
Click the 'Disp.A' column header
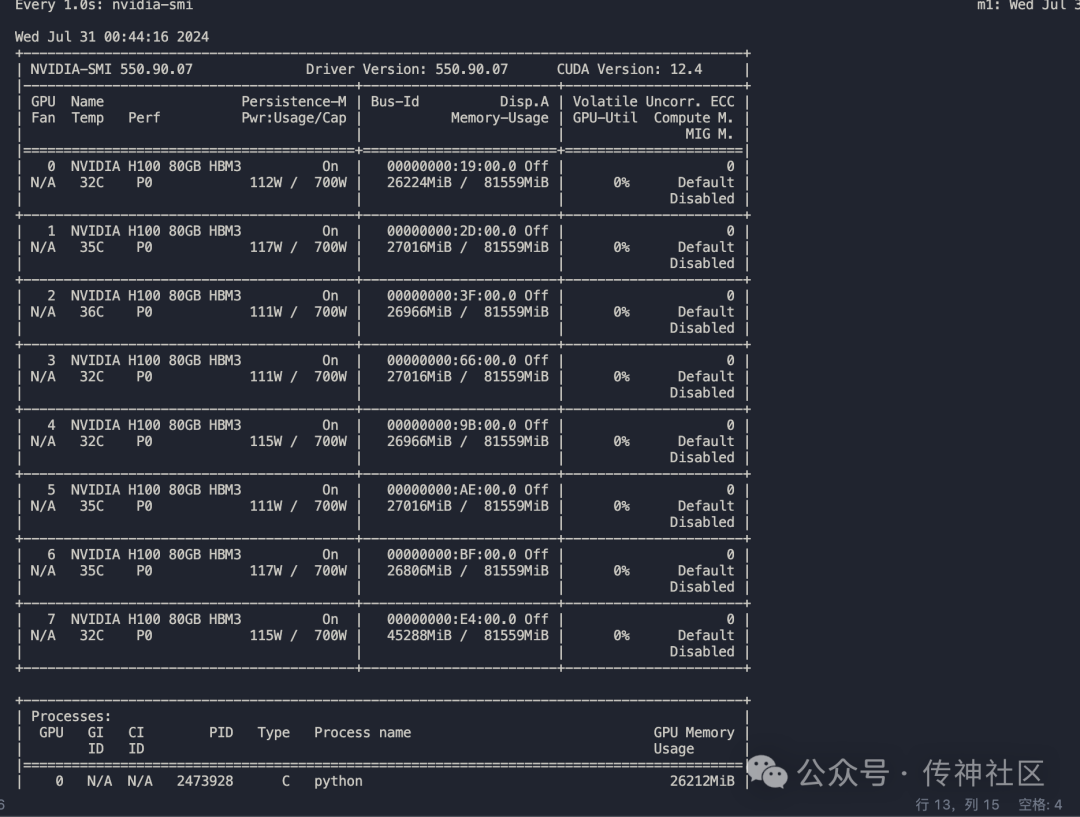(524, 102)
